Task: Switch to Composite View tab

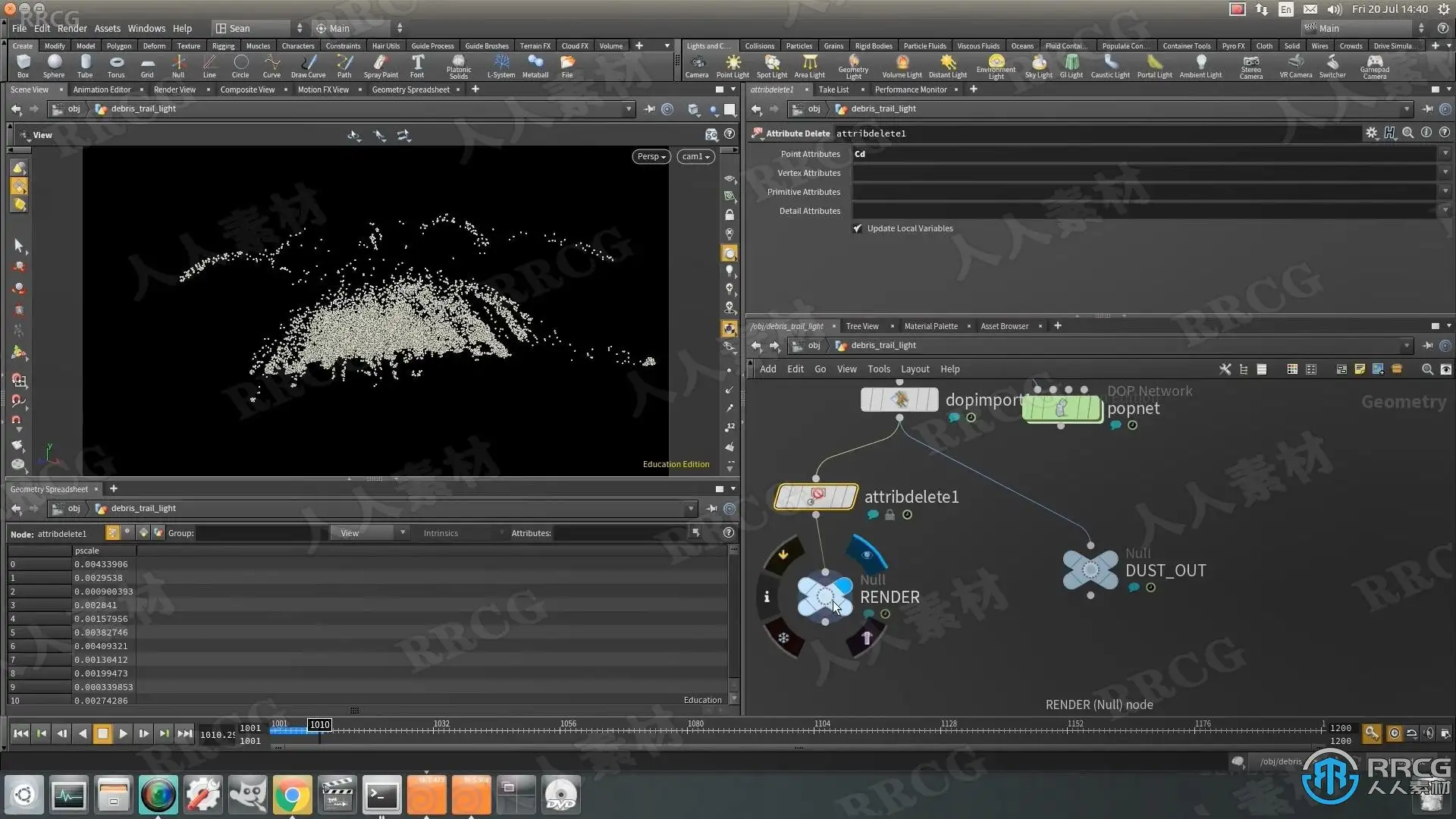Action: tap(247, 89)
